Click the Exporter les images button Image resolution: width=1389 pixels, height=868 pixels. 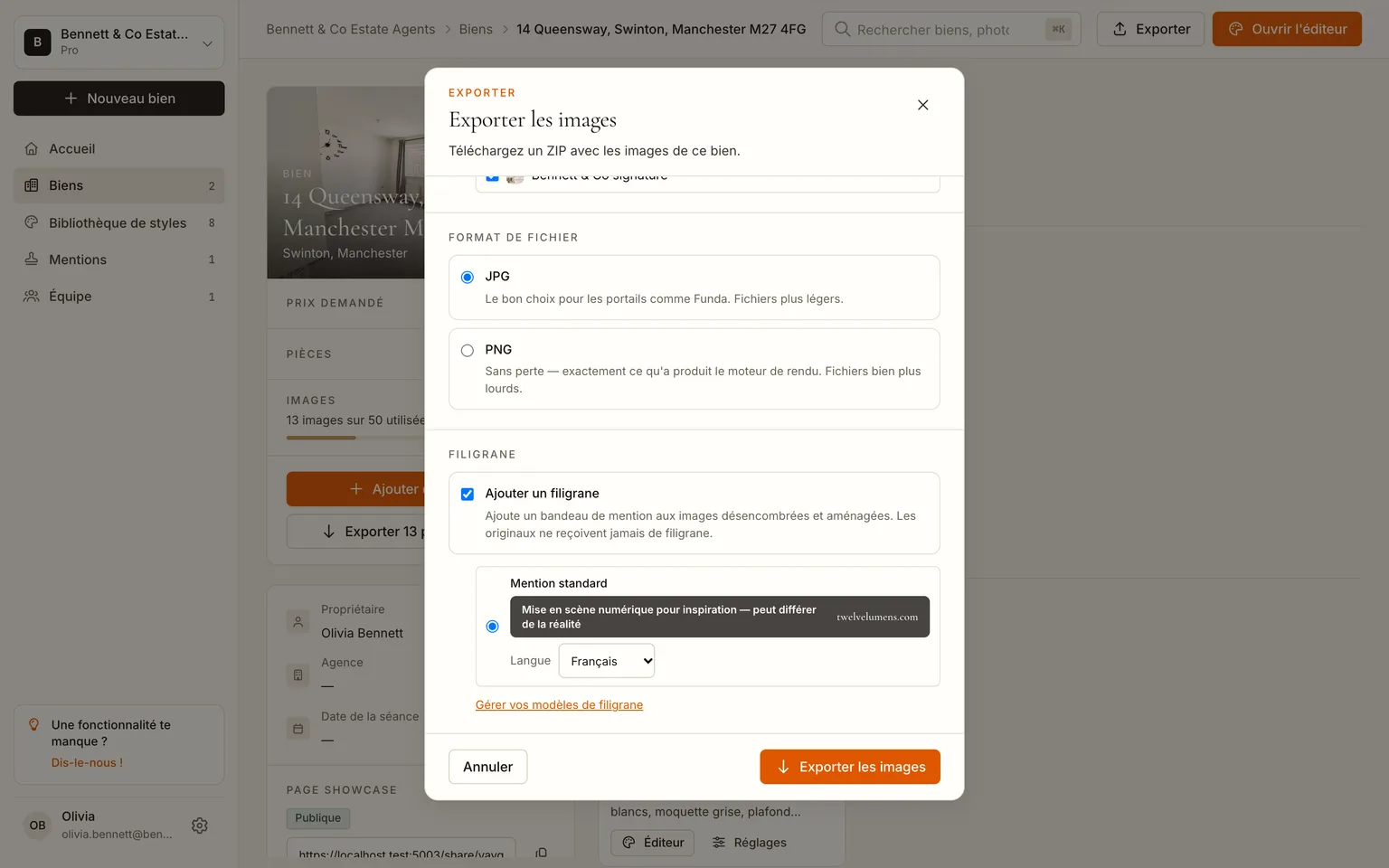pos(850,767)
